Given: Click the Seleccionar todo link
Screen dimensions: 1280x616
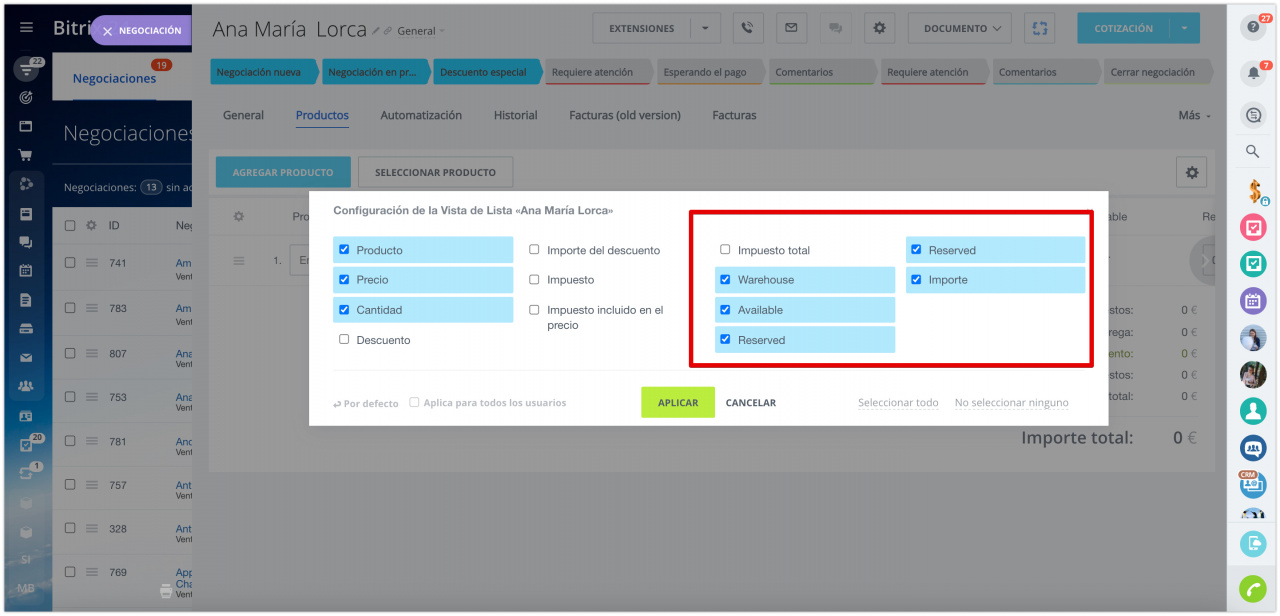Looking at the screenshot, I should (898, 403).
